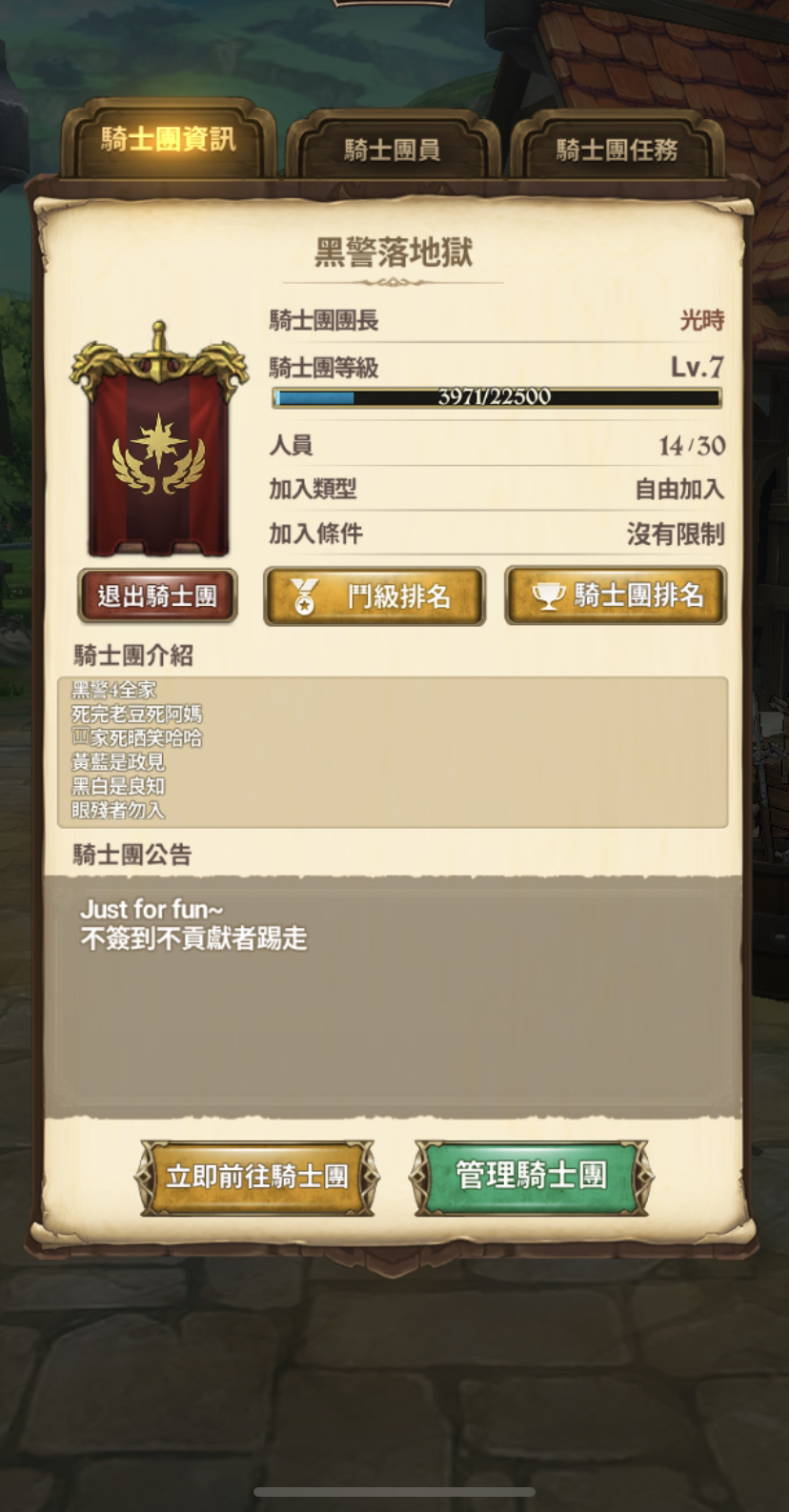Tap the 騎士團介紹 description text box
789x1512 pixels.
393,752
